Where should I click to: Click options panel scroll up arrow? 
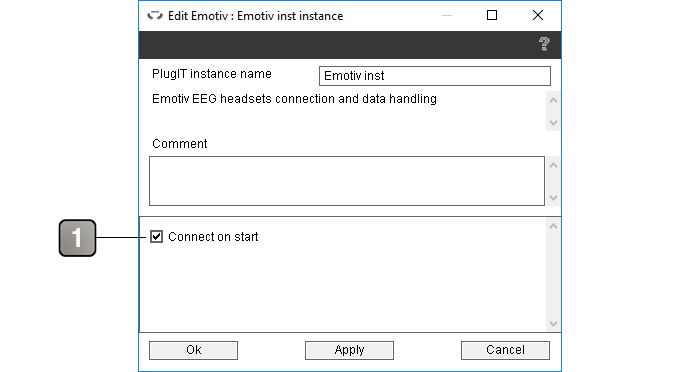[x=554, y=226]
